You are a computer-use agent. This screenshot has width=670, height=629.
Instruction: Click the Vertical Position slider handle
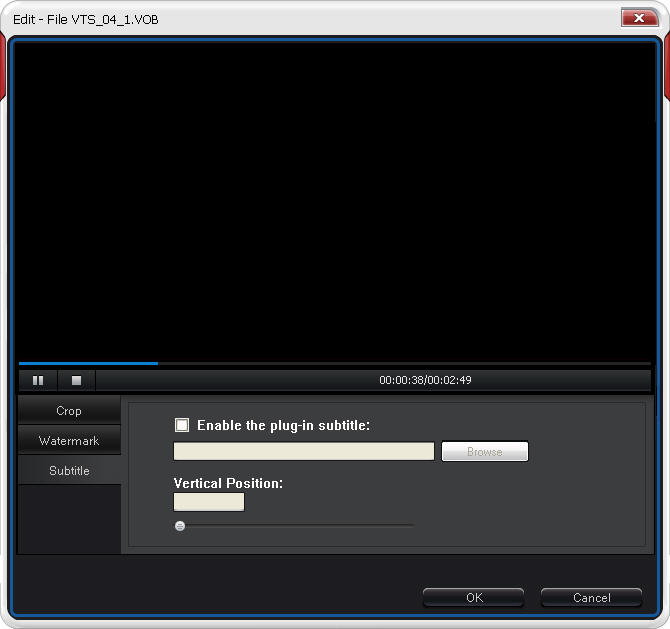pos(180,526)
